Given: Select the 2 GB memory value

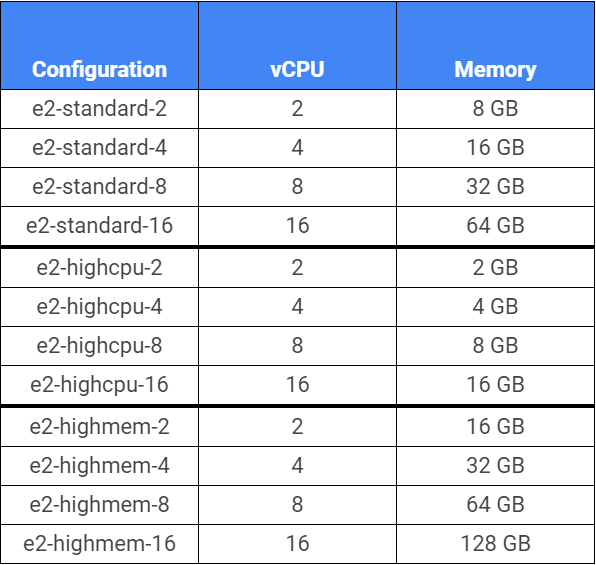Looking at the screenshot, I should coord(495,268).
